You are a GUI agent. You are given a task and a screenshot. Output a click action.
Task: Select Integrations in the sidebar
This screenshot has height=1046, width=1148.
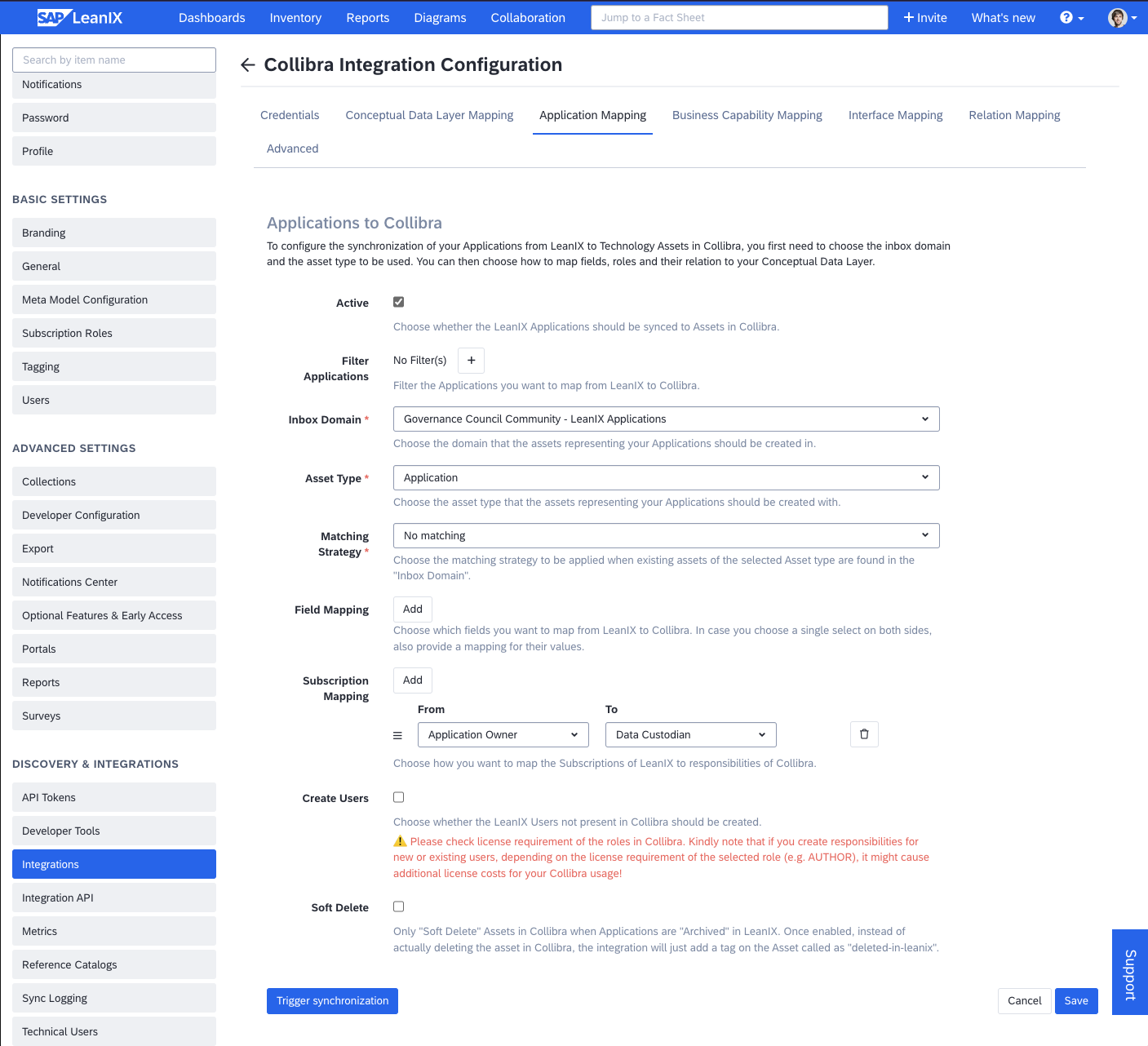[x=114, y=864]
